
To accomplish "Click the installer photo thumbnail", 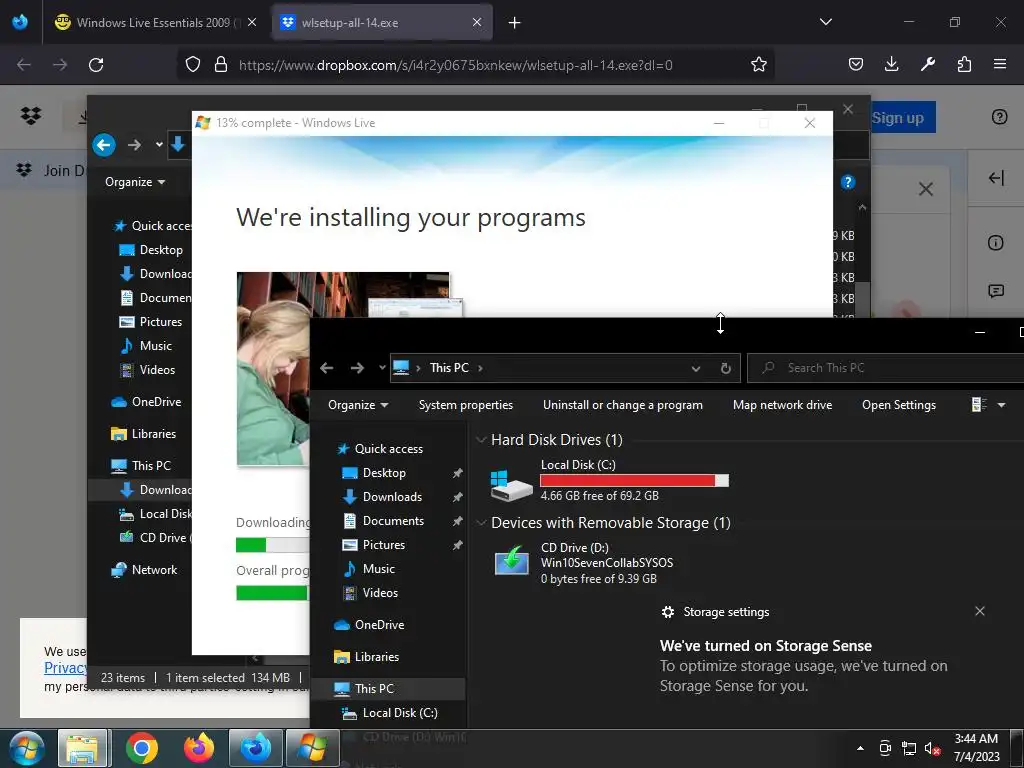I will click(273, 369).
